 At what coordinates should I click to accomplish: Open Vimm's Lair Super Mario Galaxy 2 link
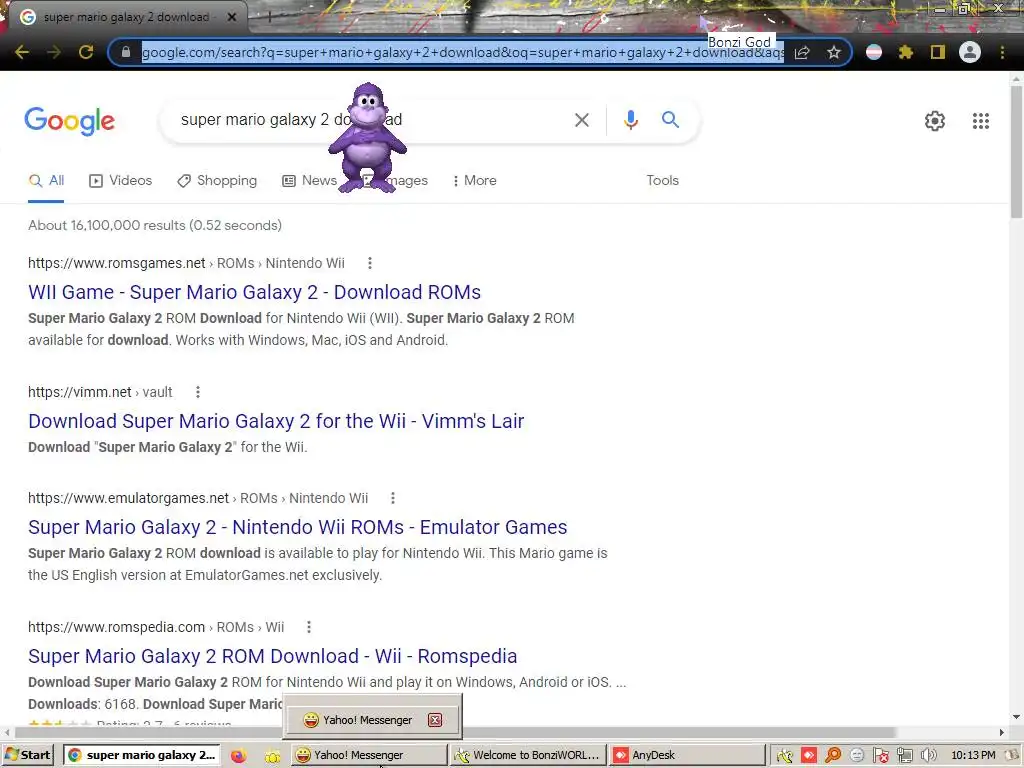[276, 421]
